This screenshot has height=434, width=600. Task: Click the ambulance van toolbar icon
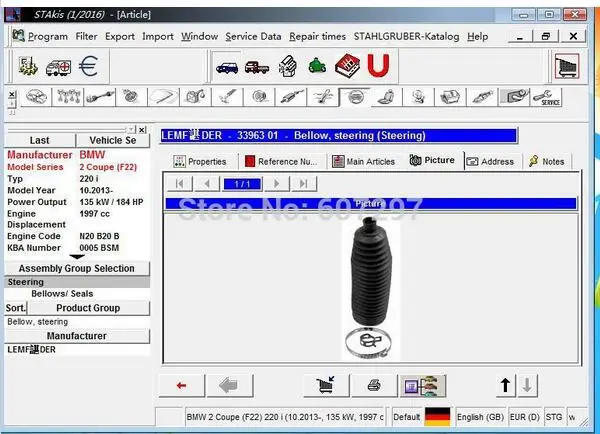(58, 67)
